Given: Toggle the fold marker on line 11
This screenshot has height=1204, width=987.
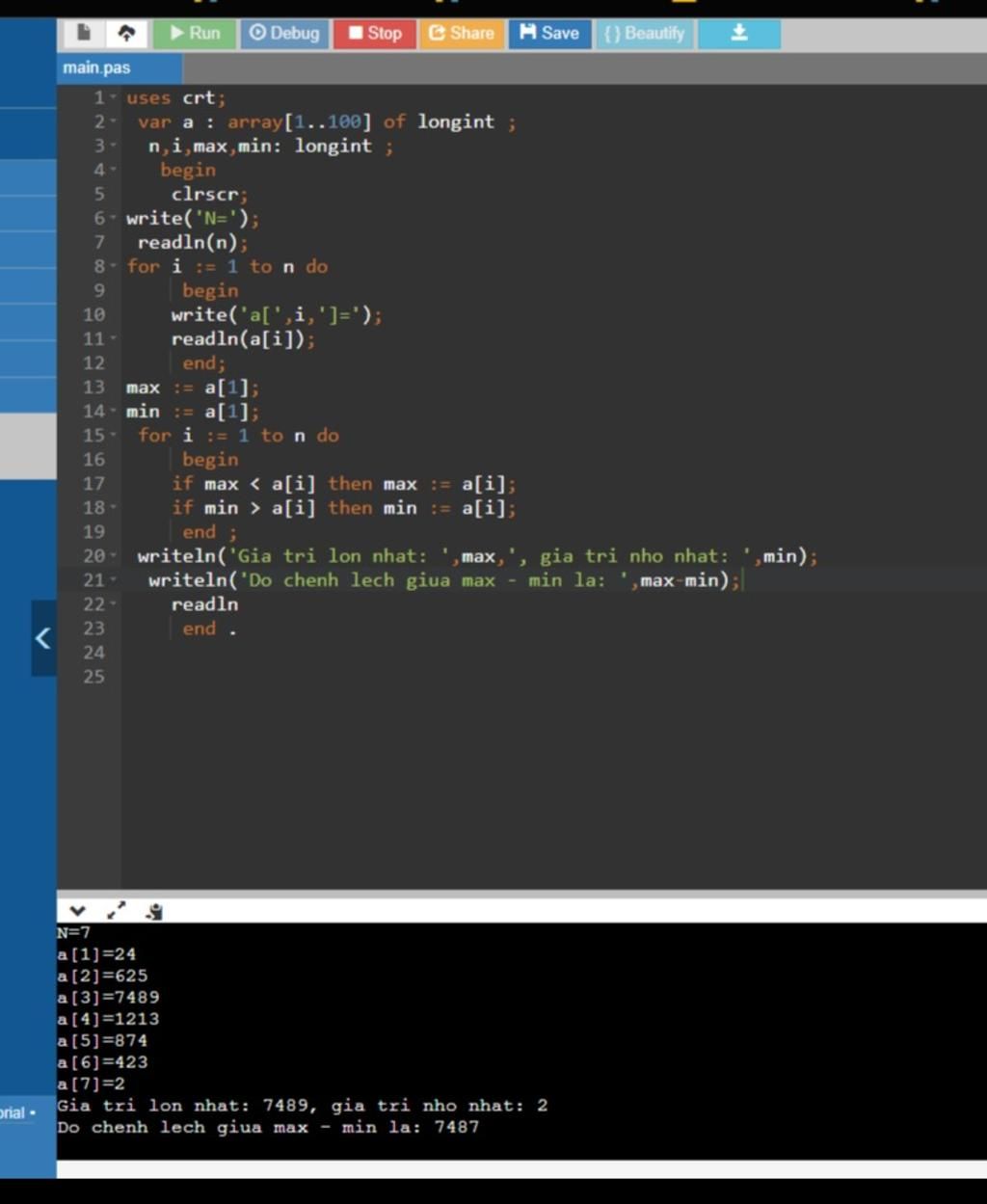Looking at the screenshot, I should tap(114, 339).
